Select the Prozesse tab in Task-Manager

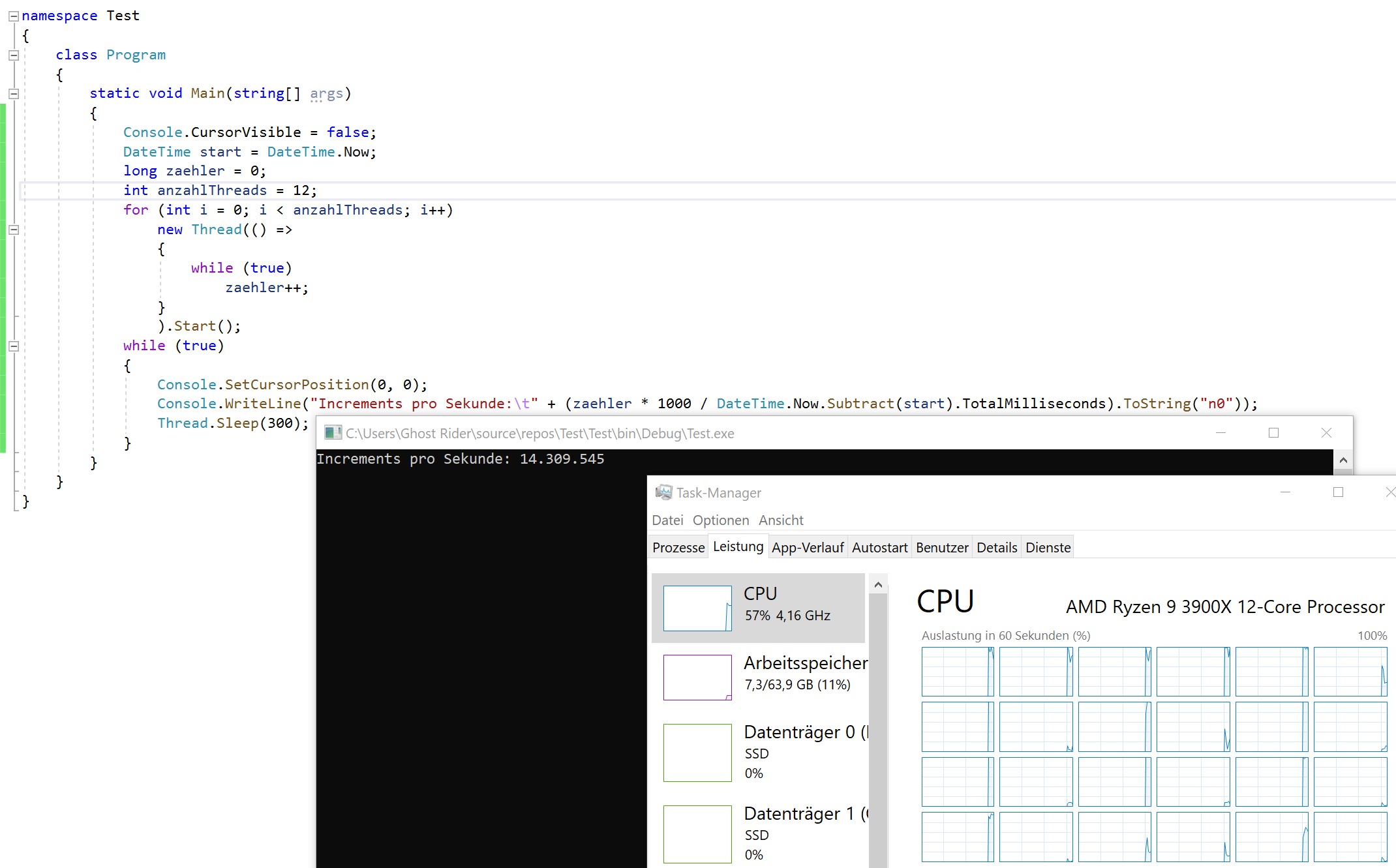pyautogui.click(x=680, y=547)
